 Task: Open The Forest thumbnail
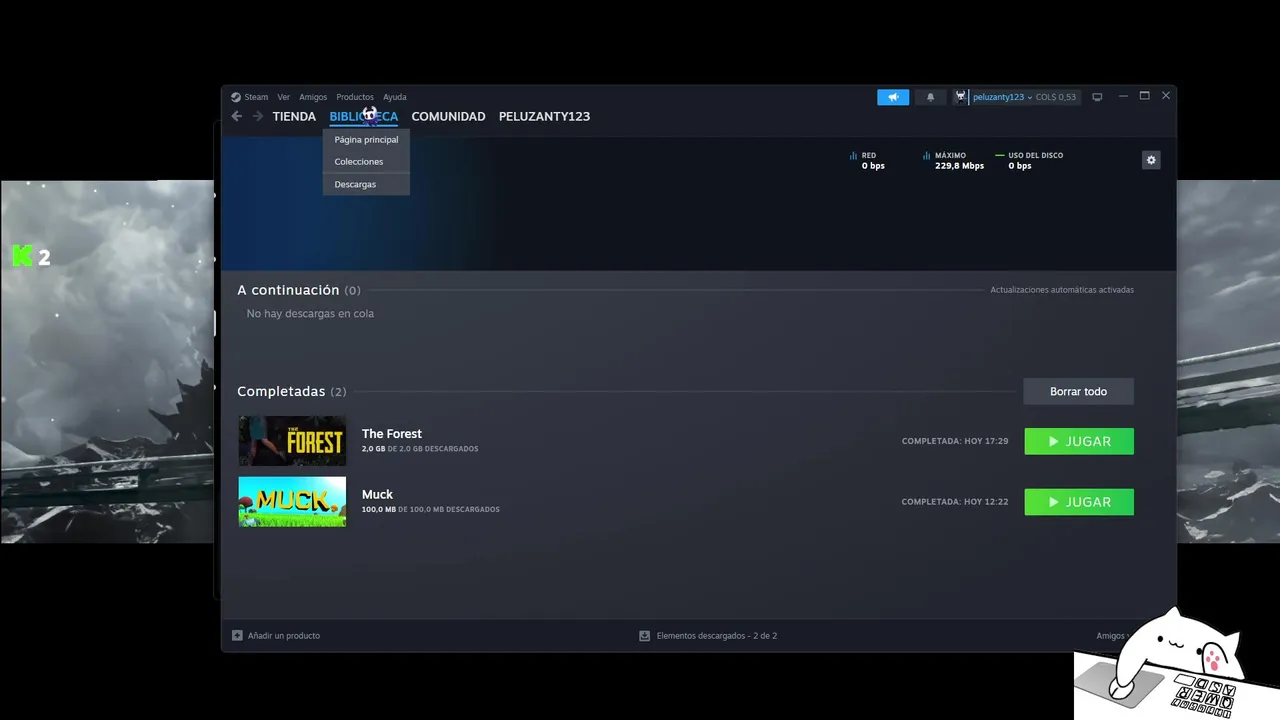tap(292, 441)
